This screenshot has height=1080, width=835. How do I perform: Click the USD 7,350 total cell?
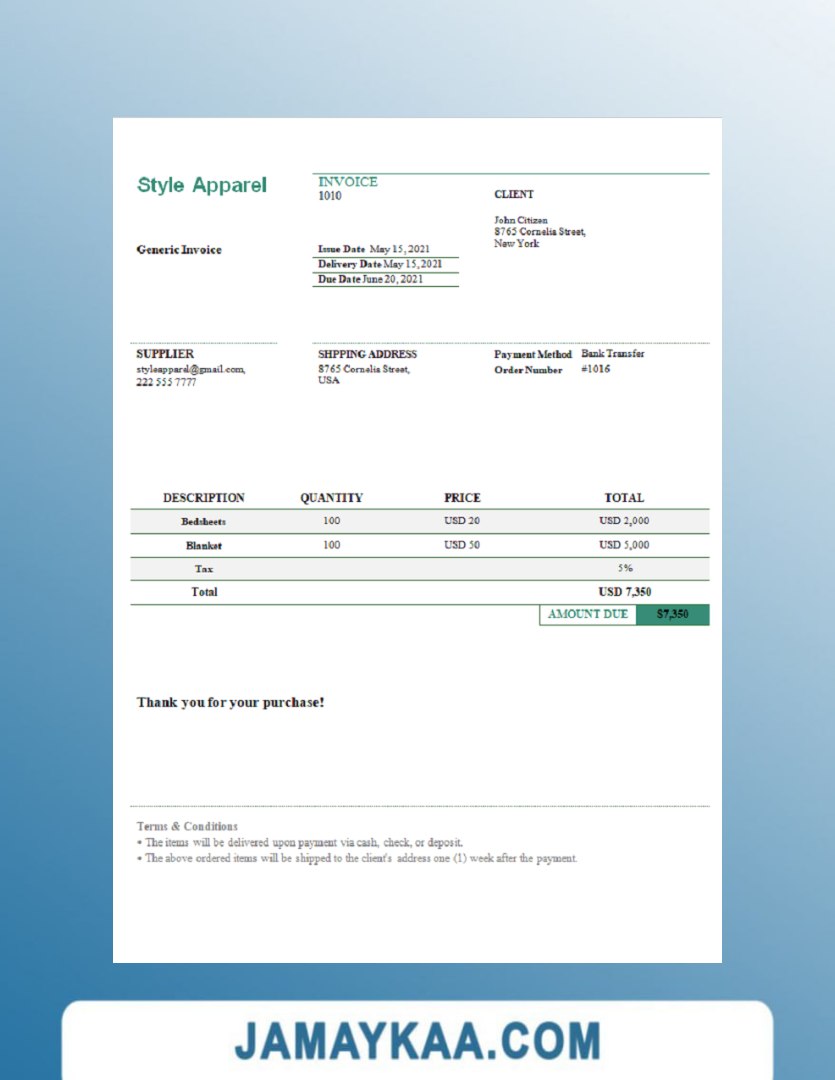tap(624, 592)
